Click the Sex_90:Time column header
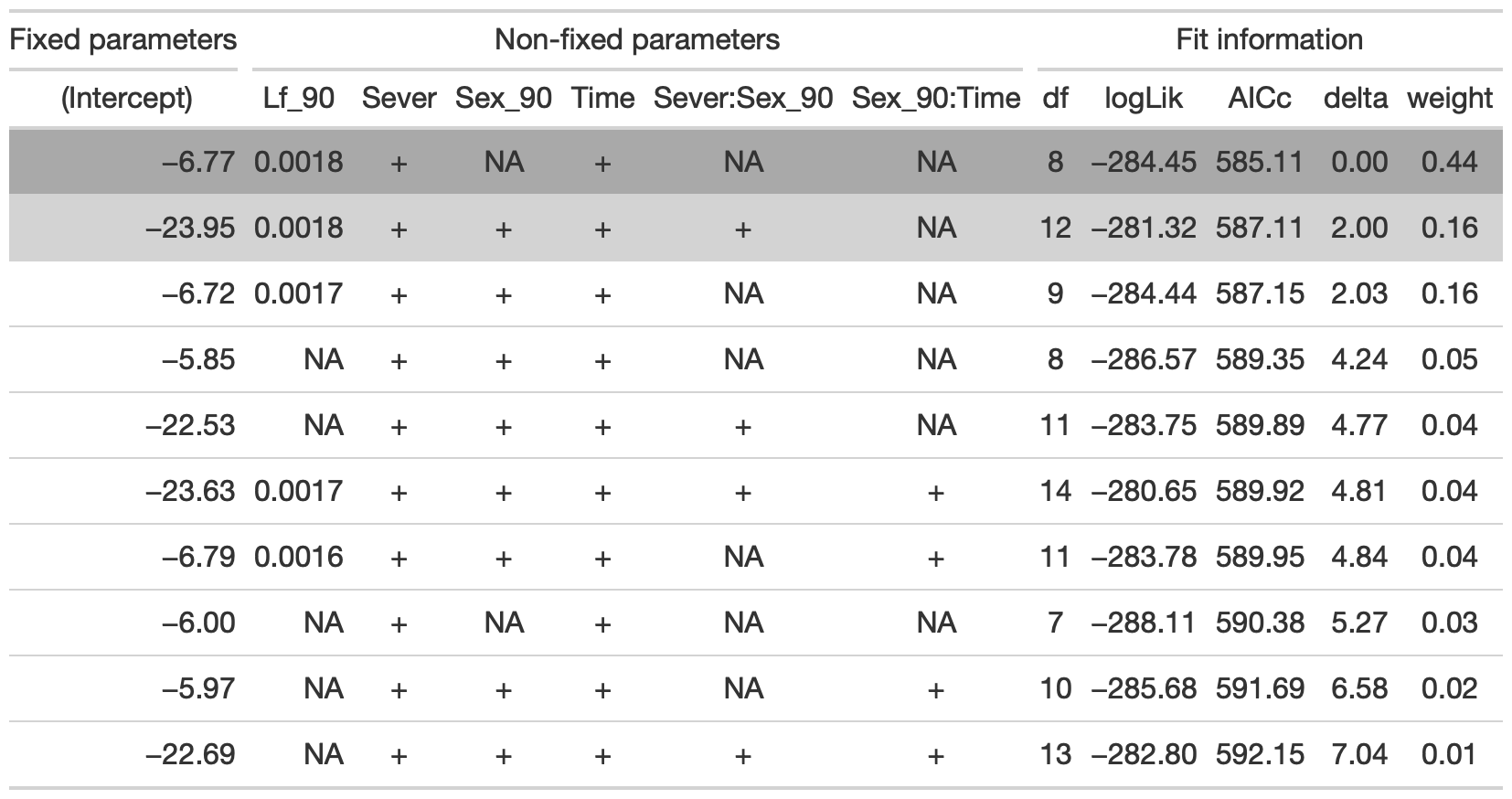The image size is (1512, 799). pyautogui.click(x=935, y=98)
